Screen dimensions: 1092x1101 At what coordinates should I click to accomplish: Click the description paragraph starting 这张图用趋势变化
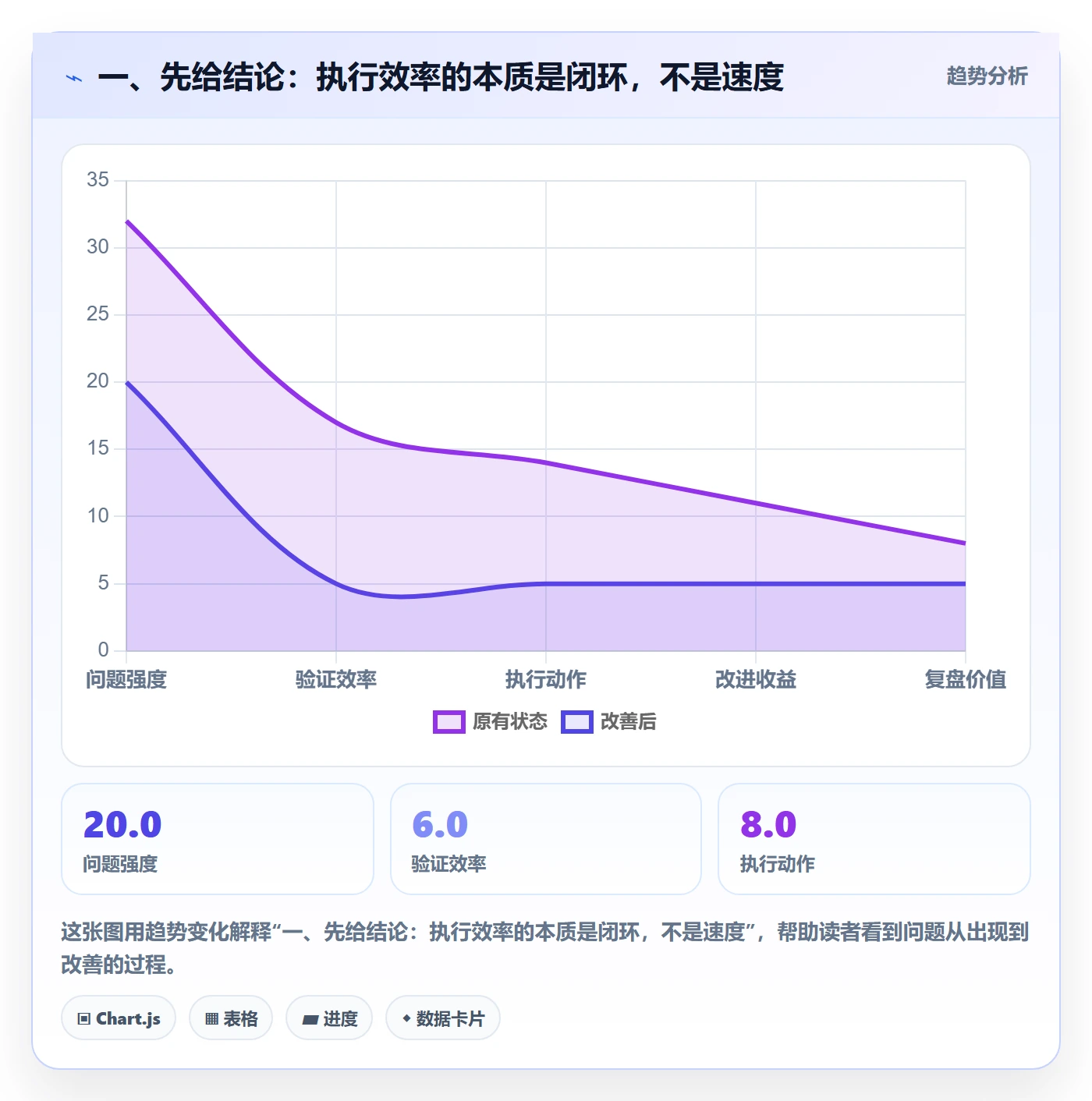[545, 948]
